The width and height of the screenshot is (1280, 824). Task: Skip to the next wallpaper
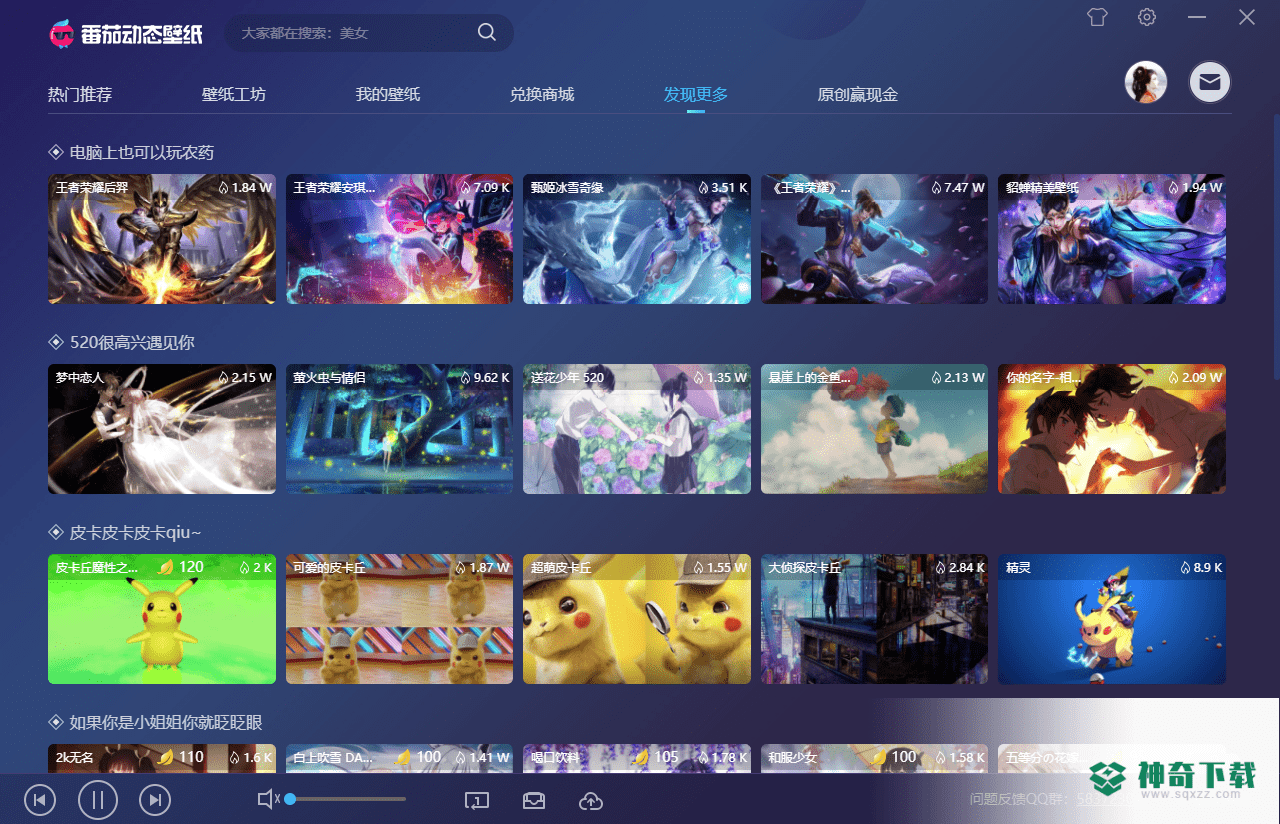pyautogui.click(x=155, y=799)
